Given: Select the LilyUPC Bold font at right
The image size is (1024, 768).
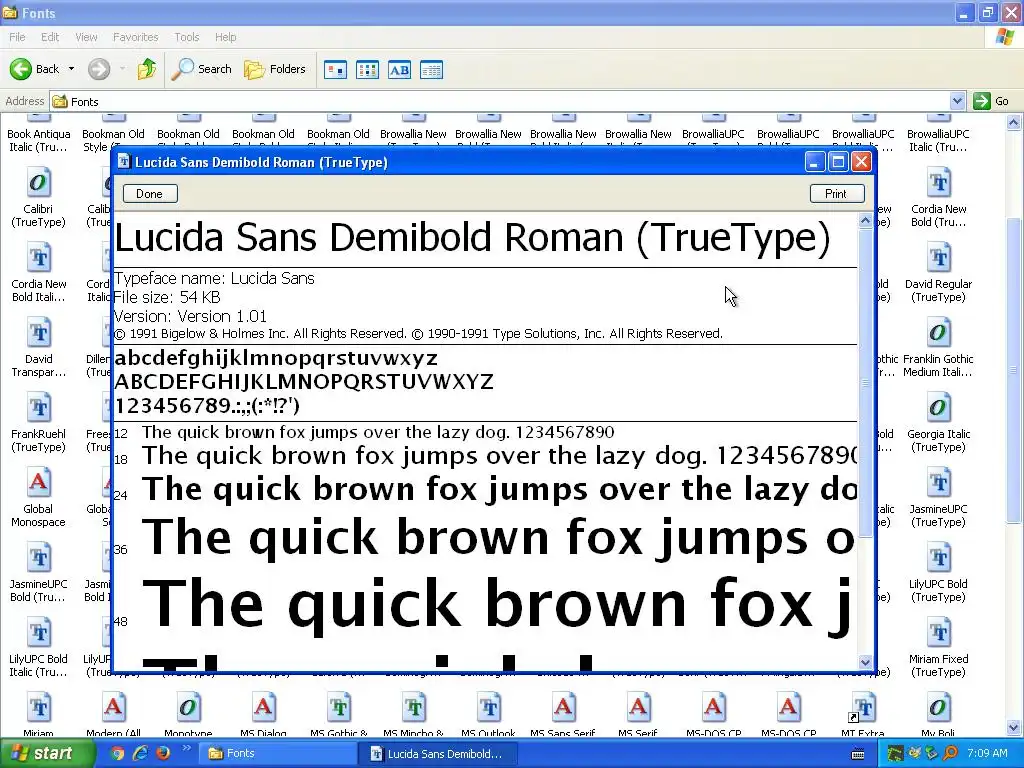Looking at the screenshot, I should pos(938,558).
